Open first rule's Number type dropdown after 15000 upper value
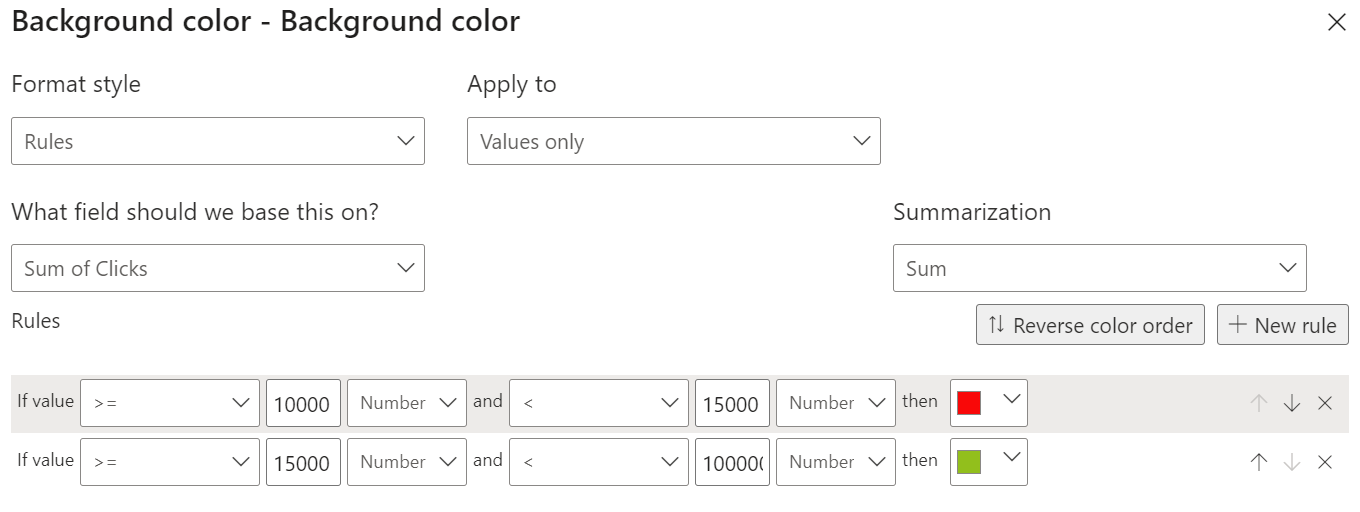This screenshot has height=512, width=1360. coord(836,403)
